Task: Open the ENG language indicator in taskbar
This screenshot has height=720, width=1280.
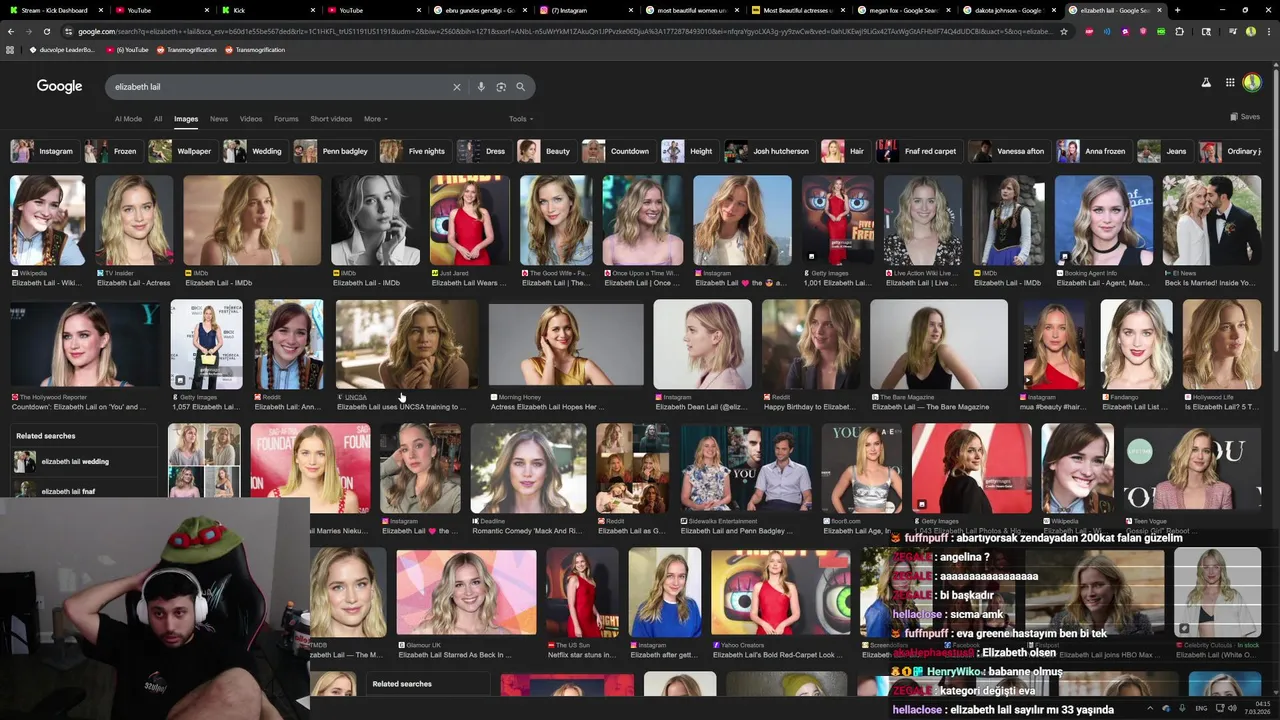Action: coord(1201,708)
